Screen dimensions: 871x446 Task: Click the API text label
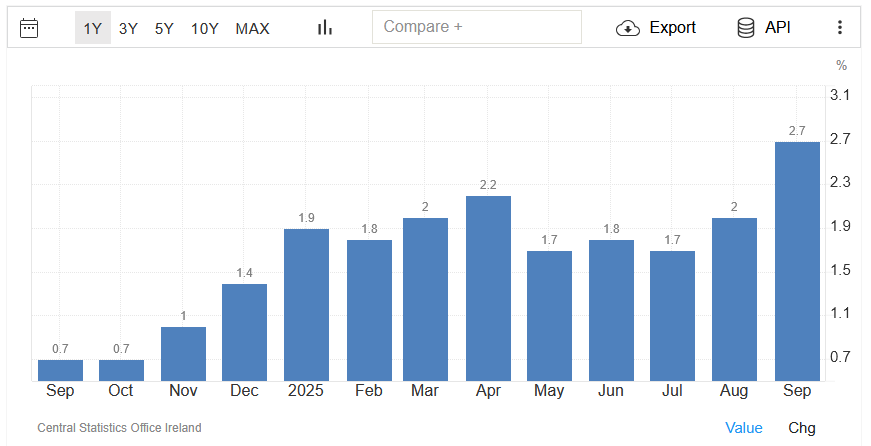pos(777,28)
